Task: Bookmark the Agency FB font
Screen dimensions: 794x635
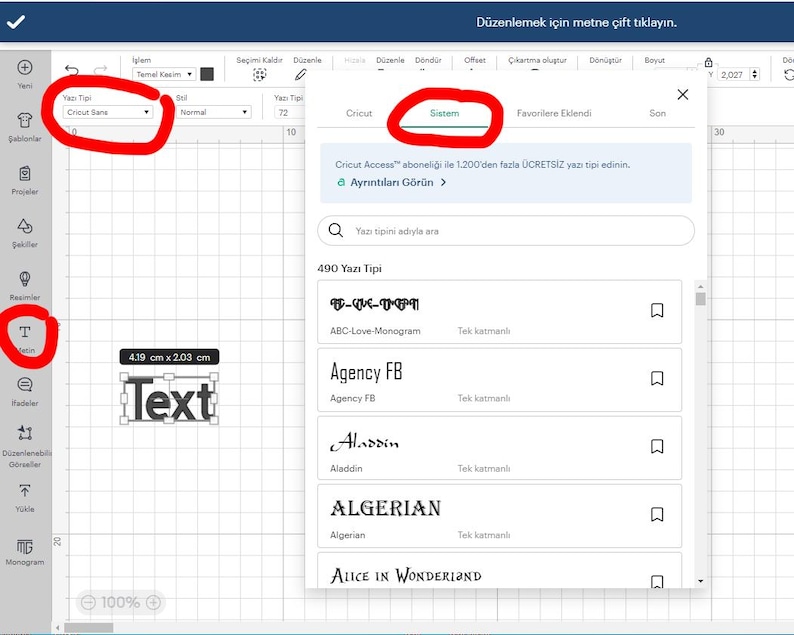Action: pyautogui.click(x=657, y=378)
